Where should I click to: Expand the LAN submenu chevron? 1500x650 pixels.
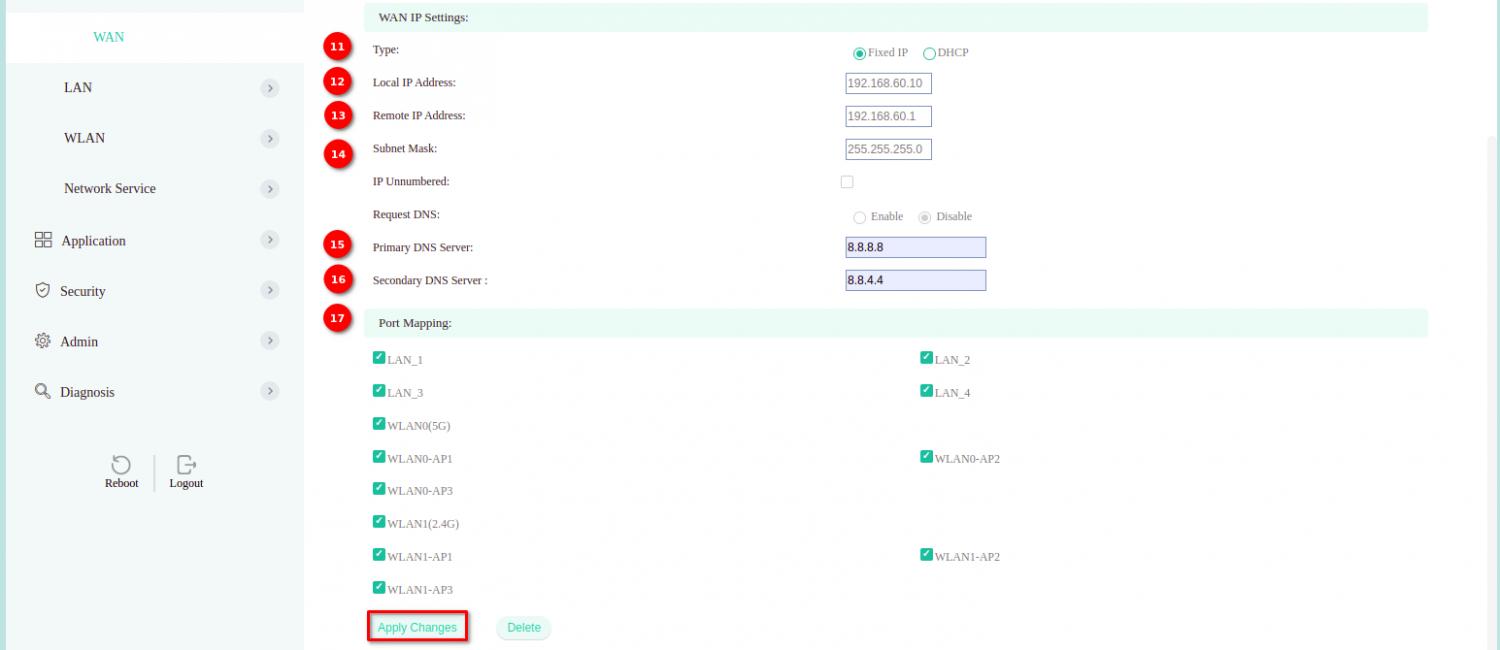269,88
